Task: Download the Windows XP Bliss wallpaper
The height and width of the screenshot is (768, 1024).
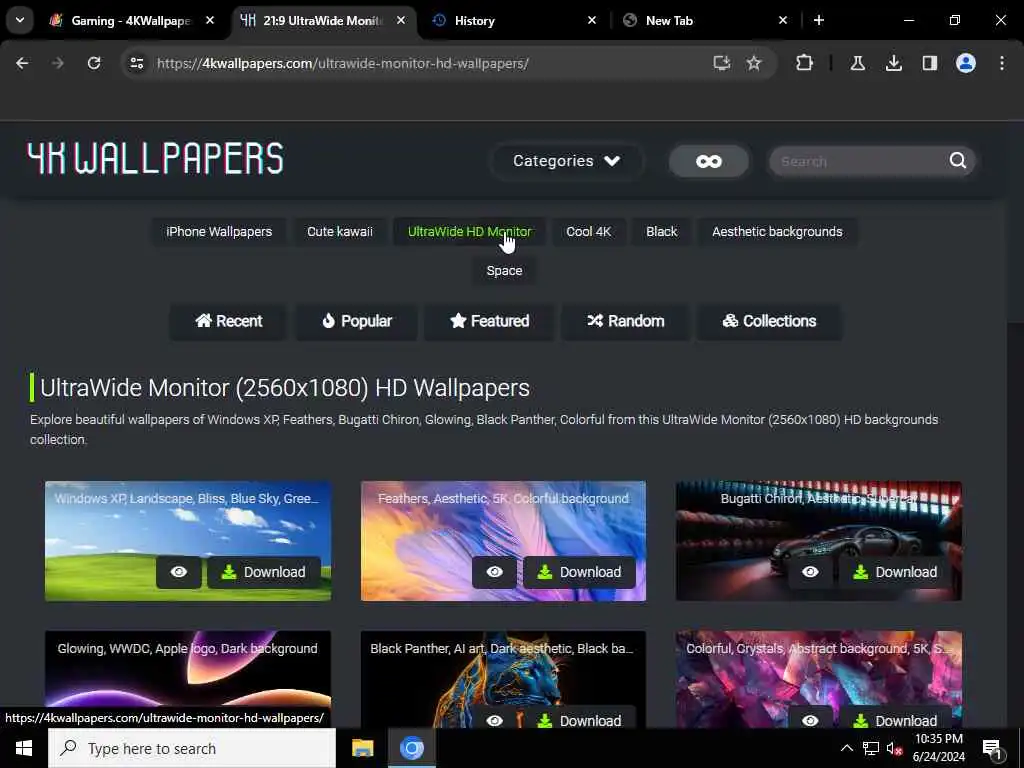Action: coord(264,572)
